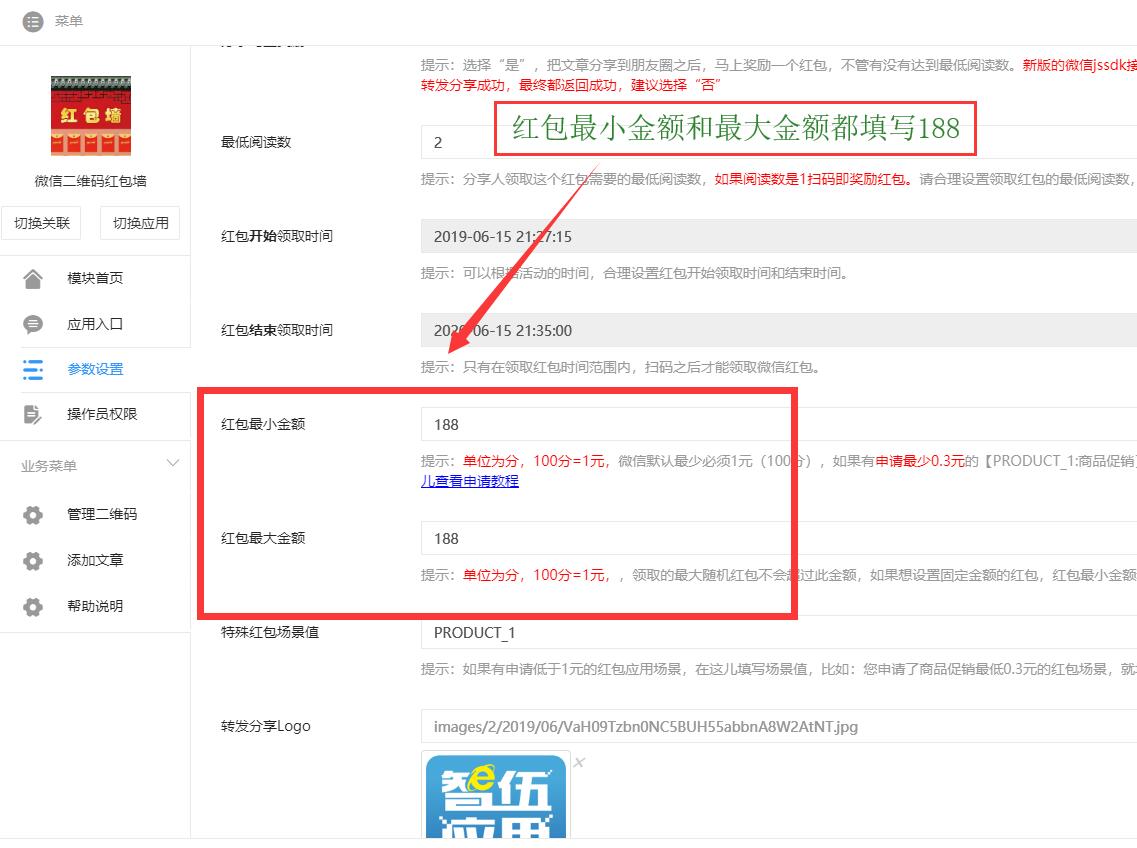Click the gear icon beside 帮助说明
Image resolution: width=1137 pixels, height=848 pixels.
click(x=33, y=607)
